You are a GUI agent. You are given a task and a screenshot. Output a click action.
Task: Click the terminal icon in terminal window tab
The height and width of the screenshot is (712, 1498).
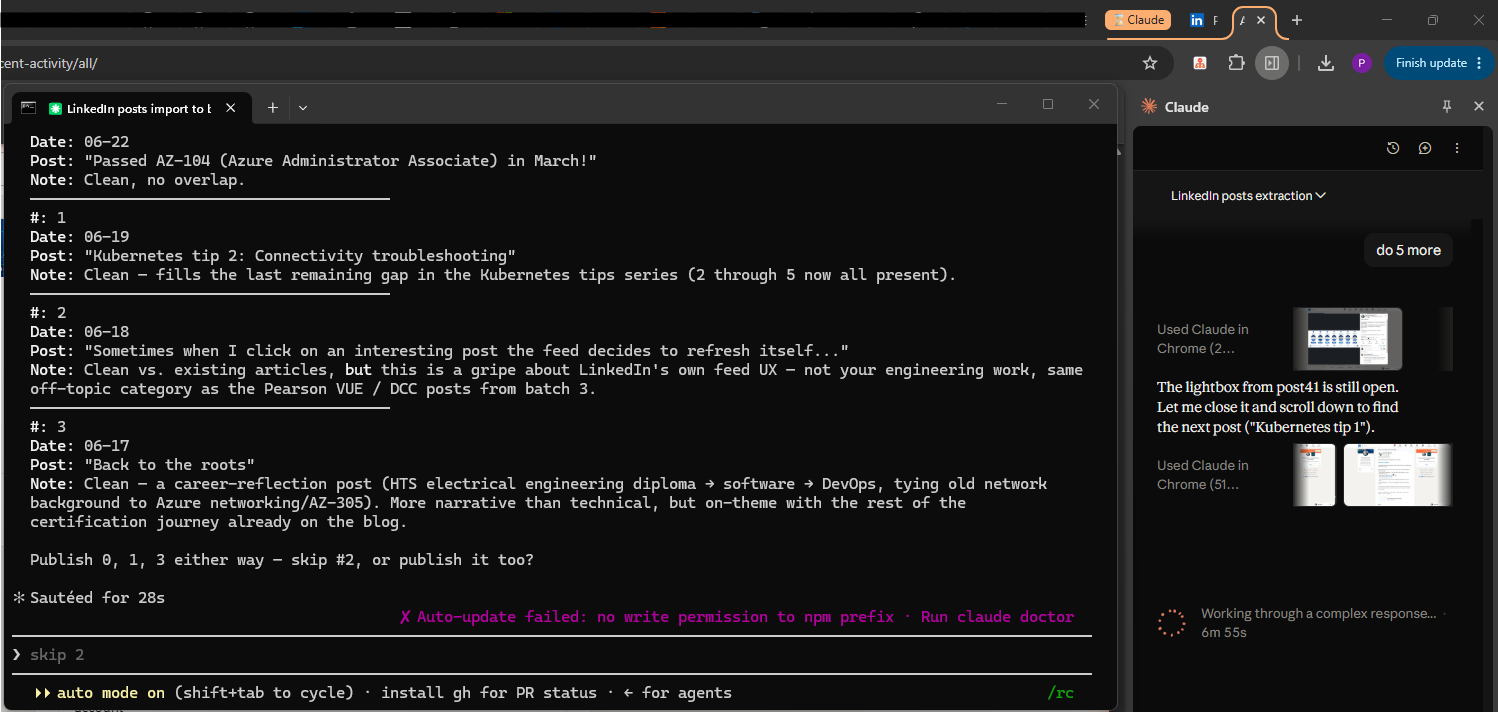click(x=28, y=108)
